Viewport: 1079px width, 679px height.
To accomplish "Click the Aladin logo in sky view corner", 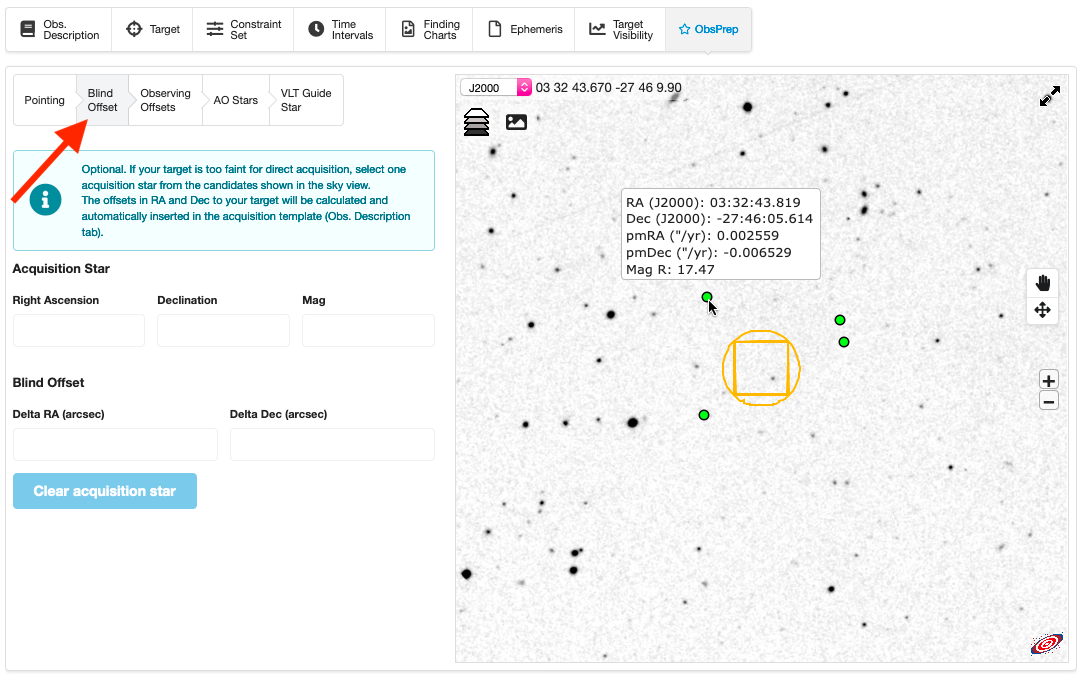I will click(1046, 644).
